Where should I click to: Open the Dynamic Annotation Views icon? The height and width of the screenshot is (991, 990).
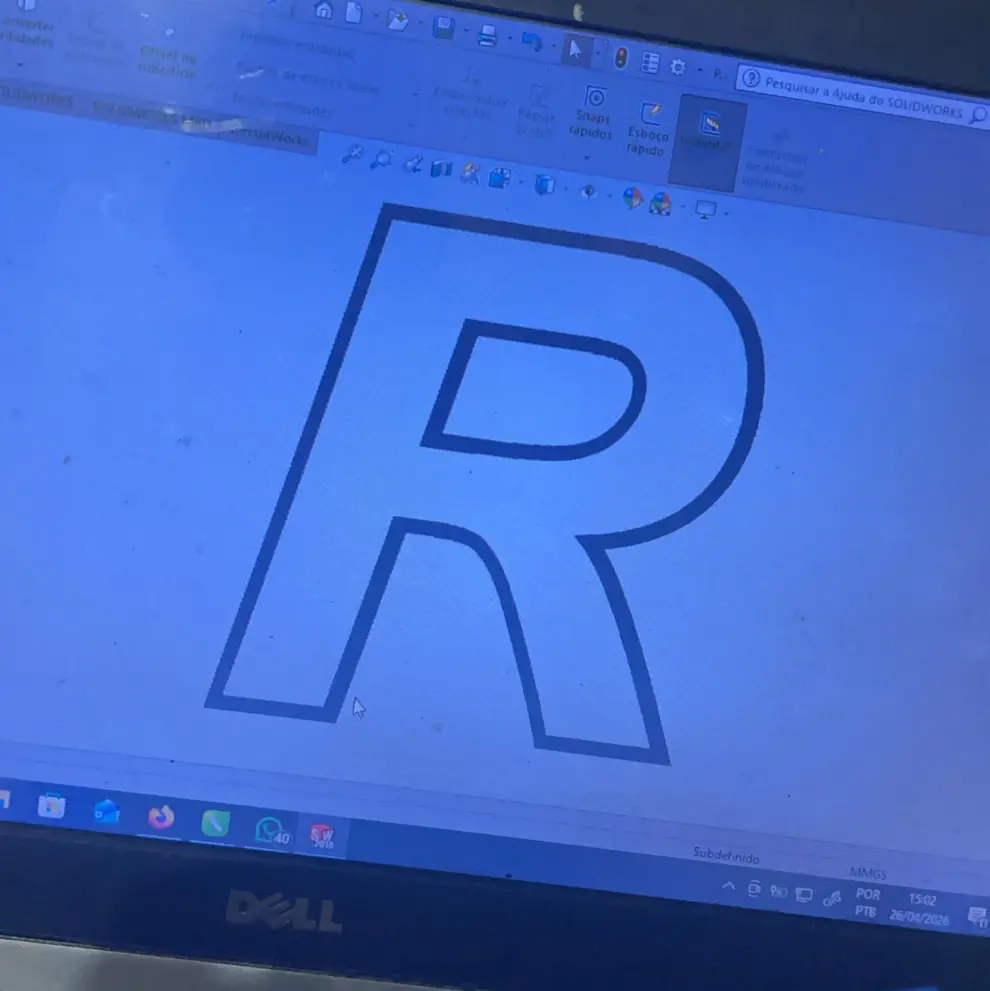tap(470, 173)
